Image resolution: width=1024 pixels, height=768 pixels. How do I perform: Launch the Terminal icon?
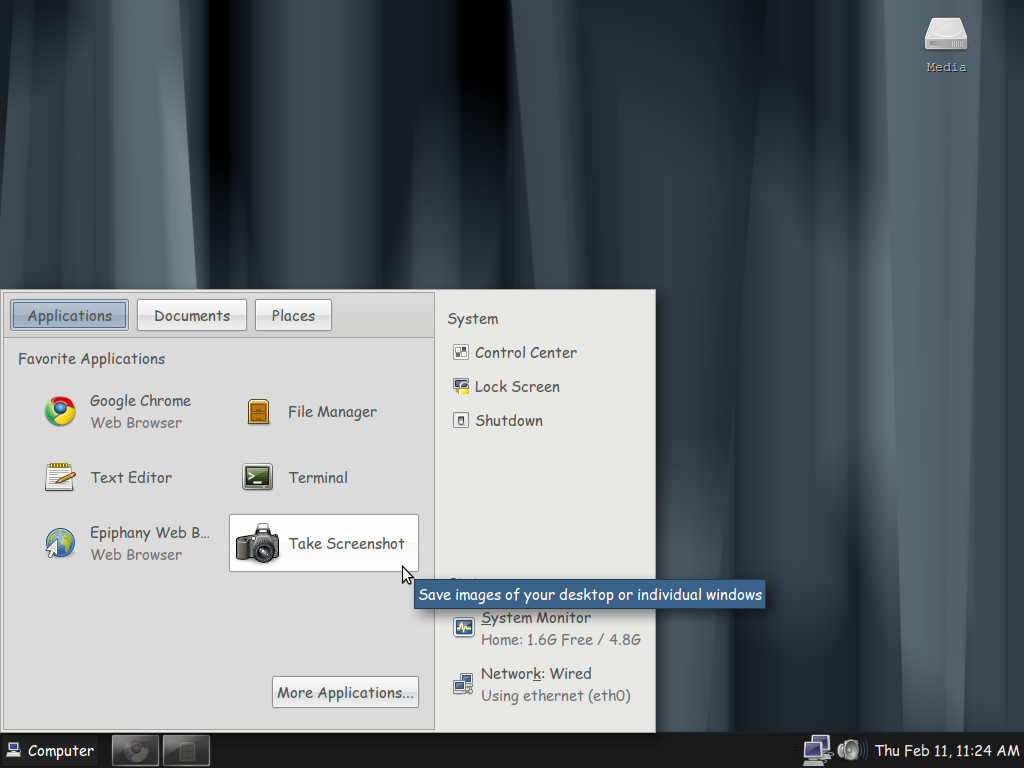pyautogui.click(x=257, y=477)
